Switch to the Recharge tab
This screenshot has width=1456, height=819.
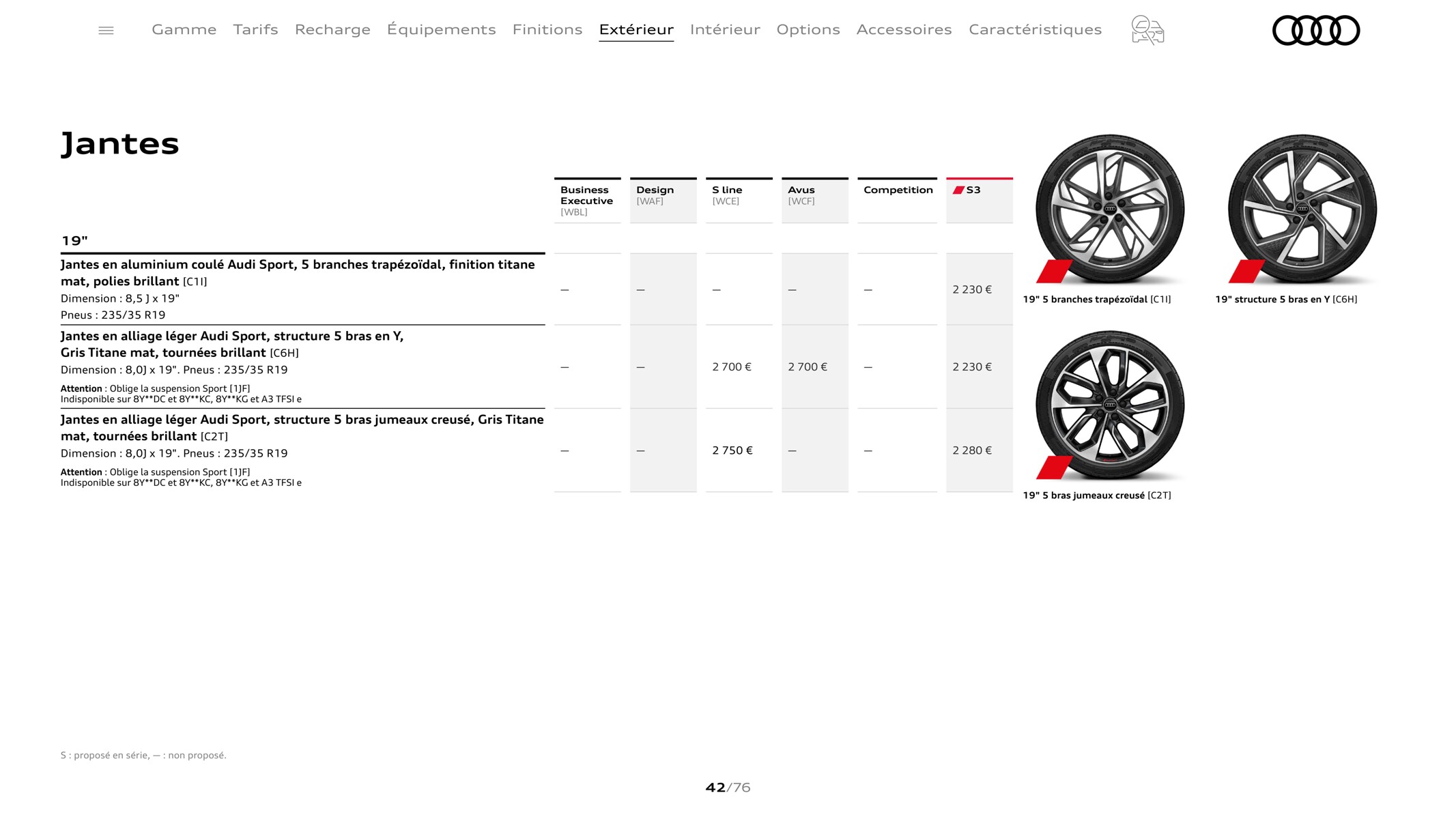pyautogui.click(x=332, y=29)
